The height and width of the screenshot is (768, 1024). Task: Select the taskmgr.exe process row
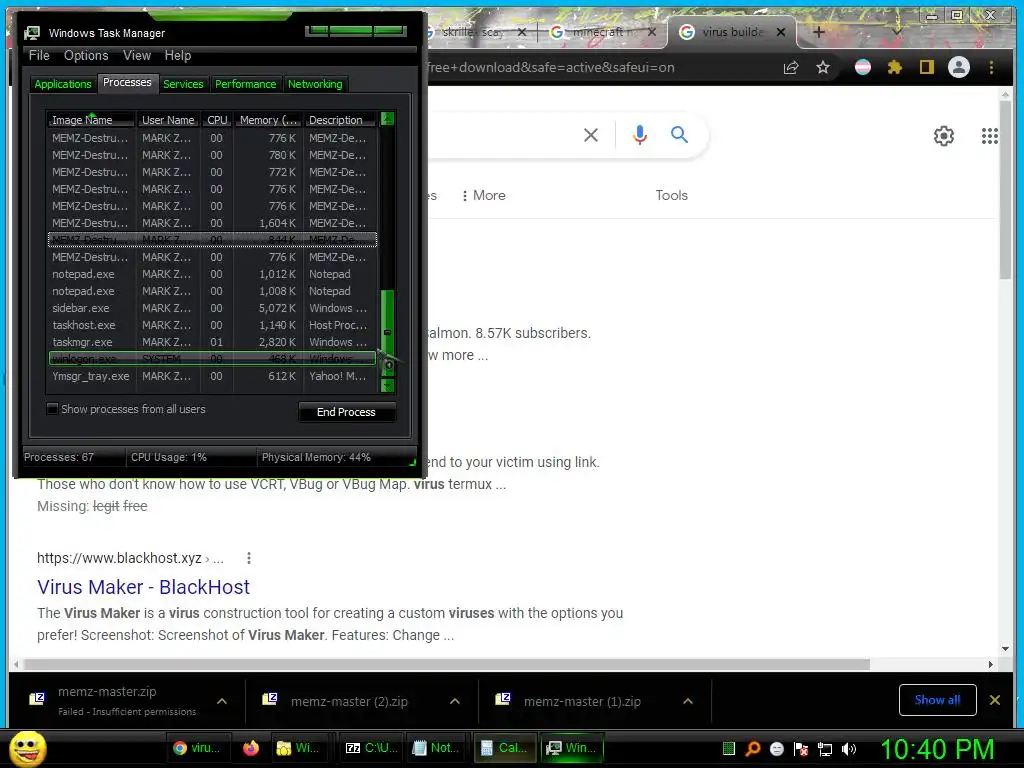point(212,342)
